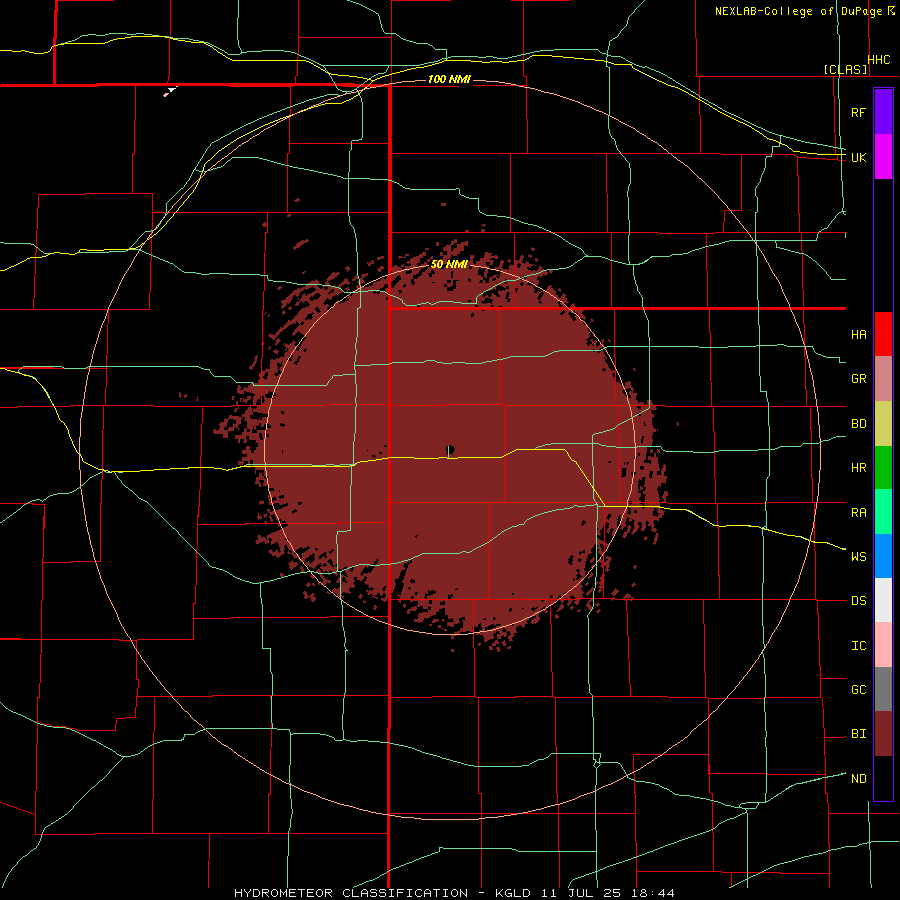The width and height of the screenshot is (900, 900).
Task: Click the UK legend label
Action: click(858, 157)
